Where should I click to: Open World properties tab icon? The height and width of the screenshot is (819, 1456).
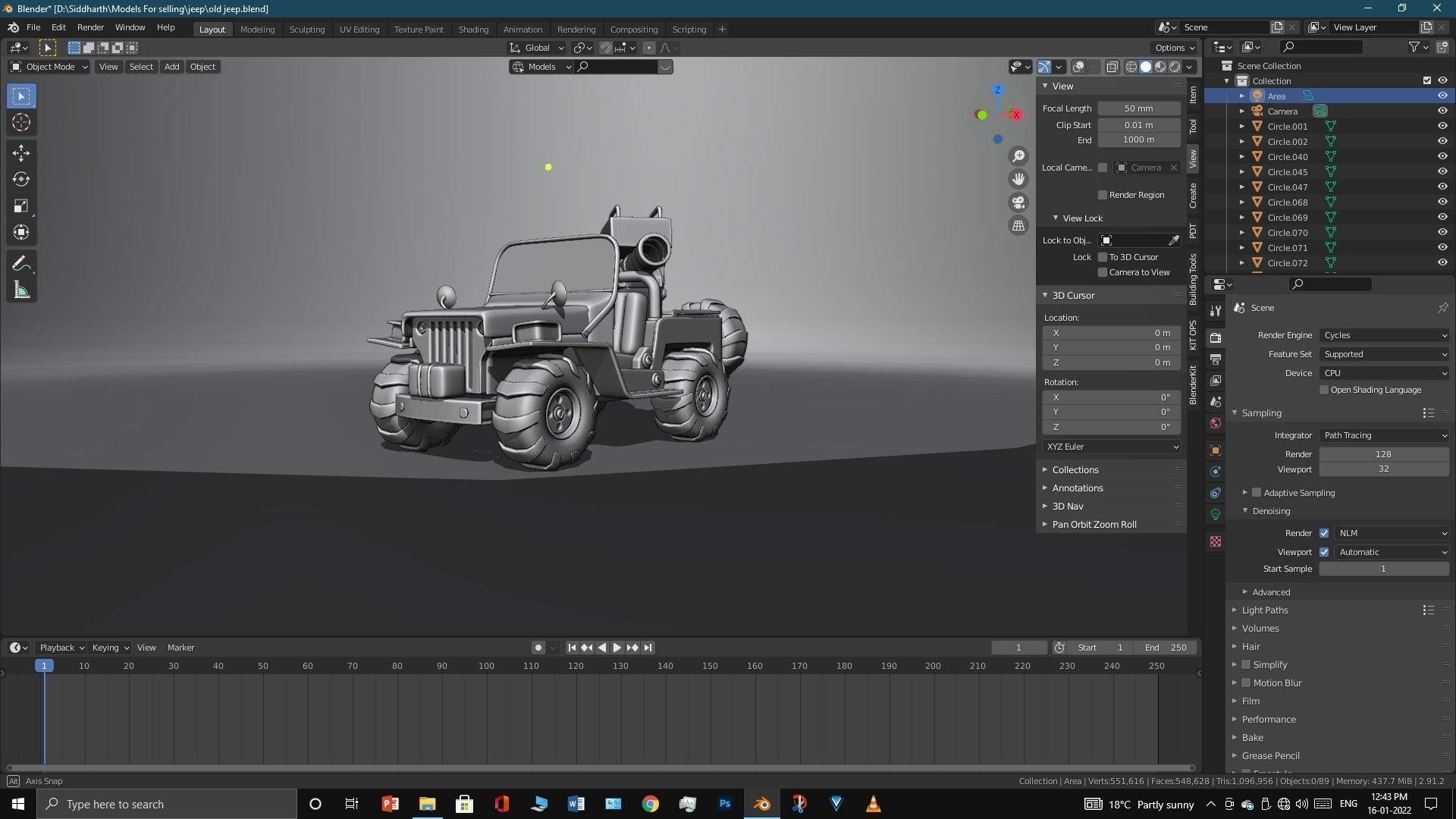point(1216,423)
